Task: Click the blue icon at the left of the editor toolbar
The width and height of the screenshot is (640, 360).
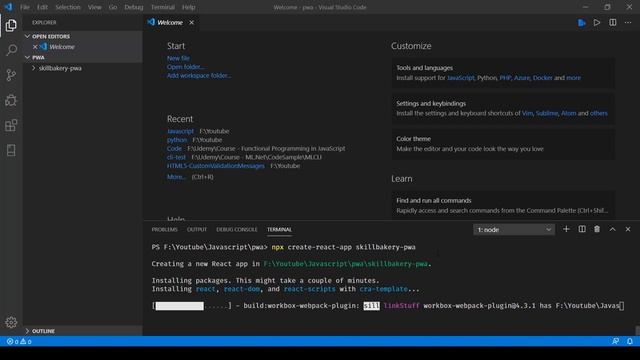Action: (582, 22)
